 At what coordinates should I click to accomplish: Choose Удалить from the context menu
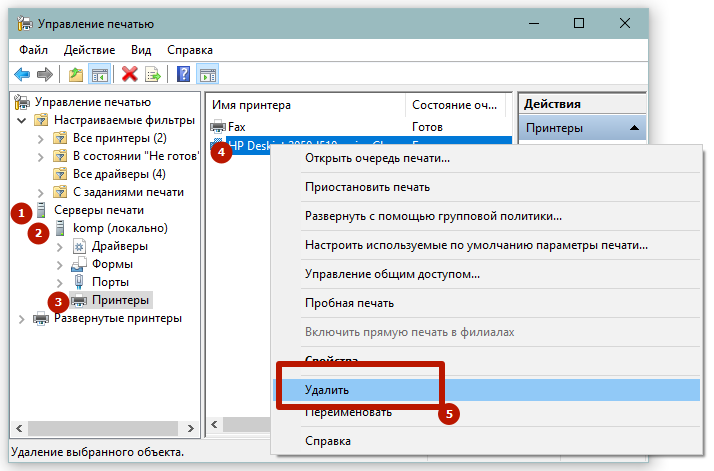pyautogui.click(x=326, y=388)
